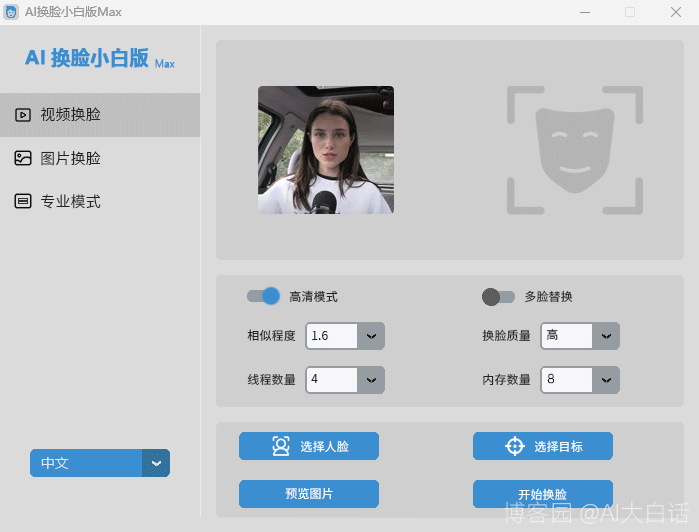Viewport: 699px width, 532px height.
Task: Expand the 内存数量 dropdown arrow
Action: [x=606, y=380]
